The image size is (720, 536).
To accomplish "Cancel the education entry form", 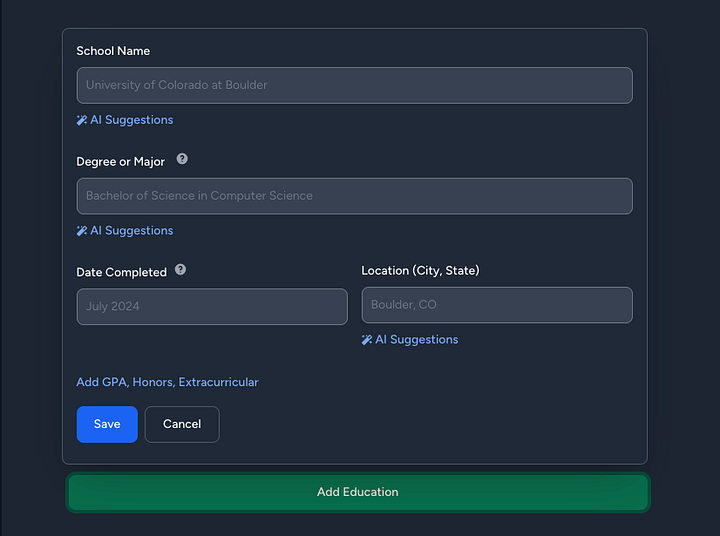I will (x=182, y=424).
